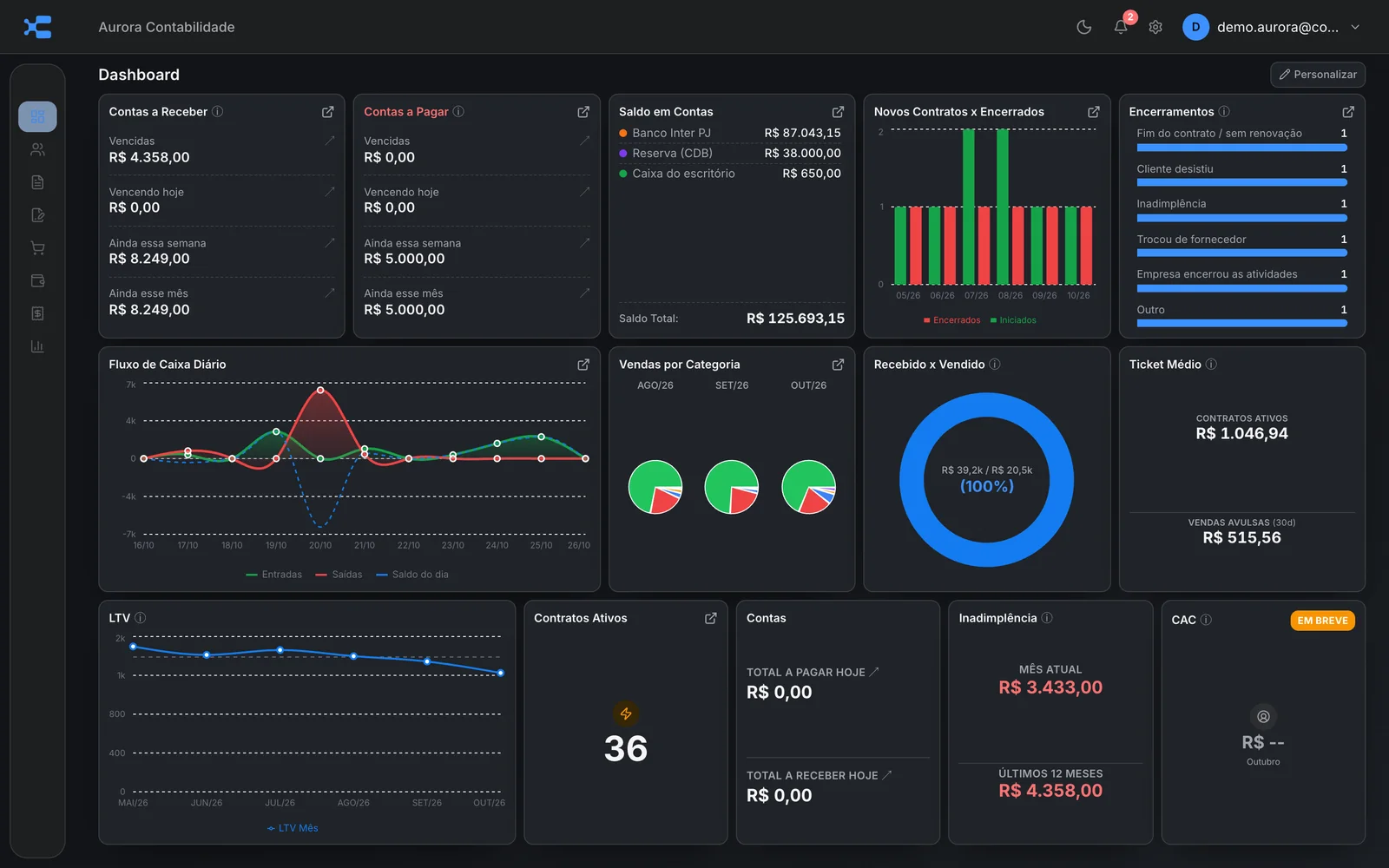Open Contas a Receber in external view
This screenshot has width=1389, height=868.
coord(328,112)
